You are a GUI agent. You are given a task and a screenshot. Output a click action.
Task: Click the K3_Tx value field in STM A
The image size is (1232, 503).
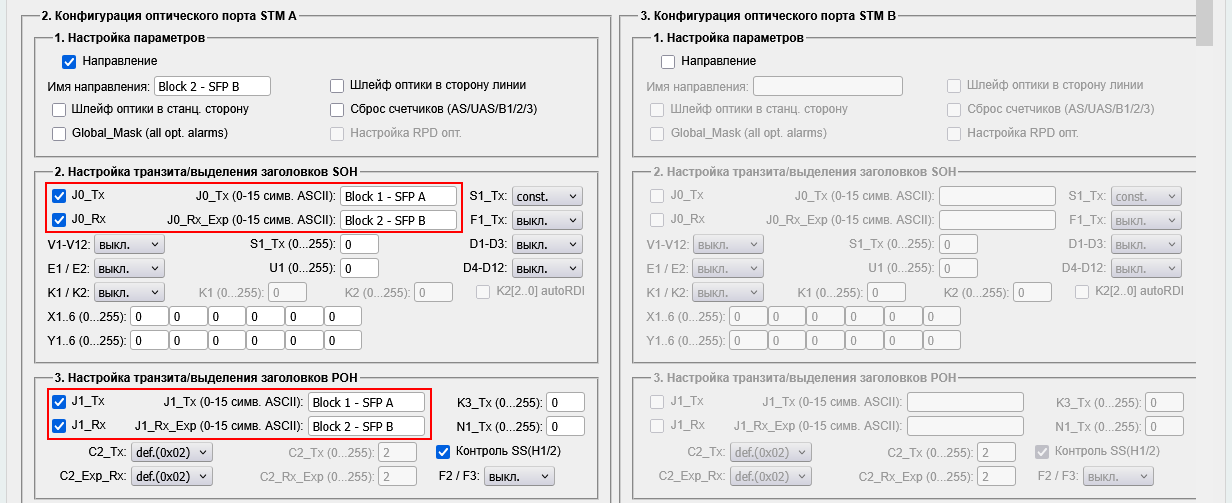point(565,402)
